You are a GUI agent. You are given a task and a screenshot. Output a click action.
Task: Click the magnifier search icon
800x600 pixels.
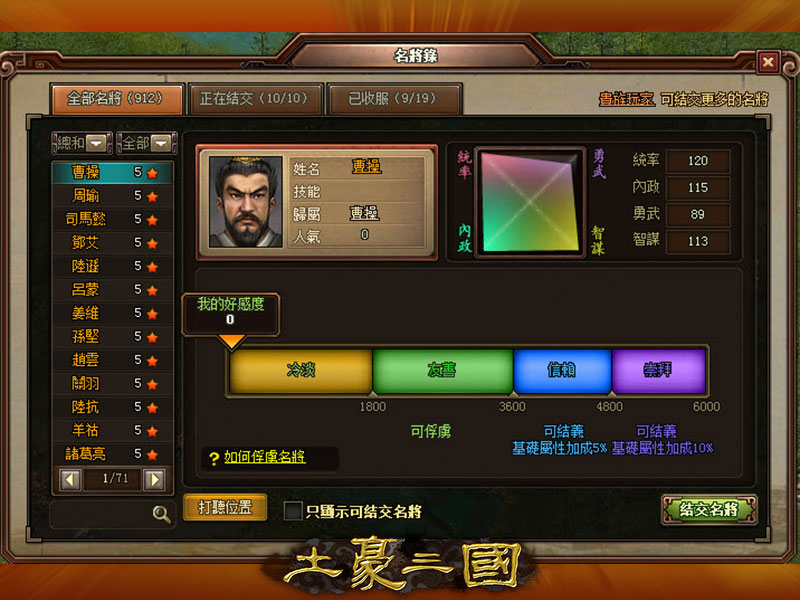click(x=162, y=514)
